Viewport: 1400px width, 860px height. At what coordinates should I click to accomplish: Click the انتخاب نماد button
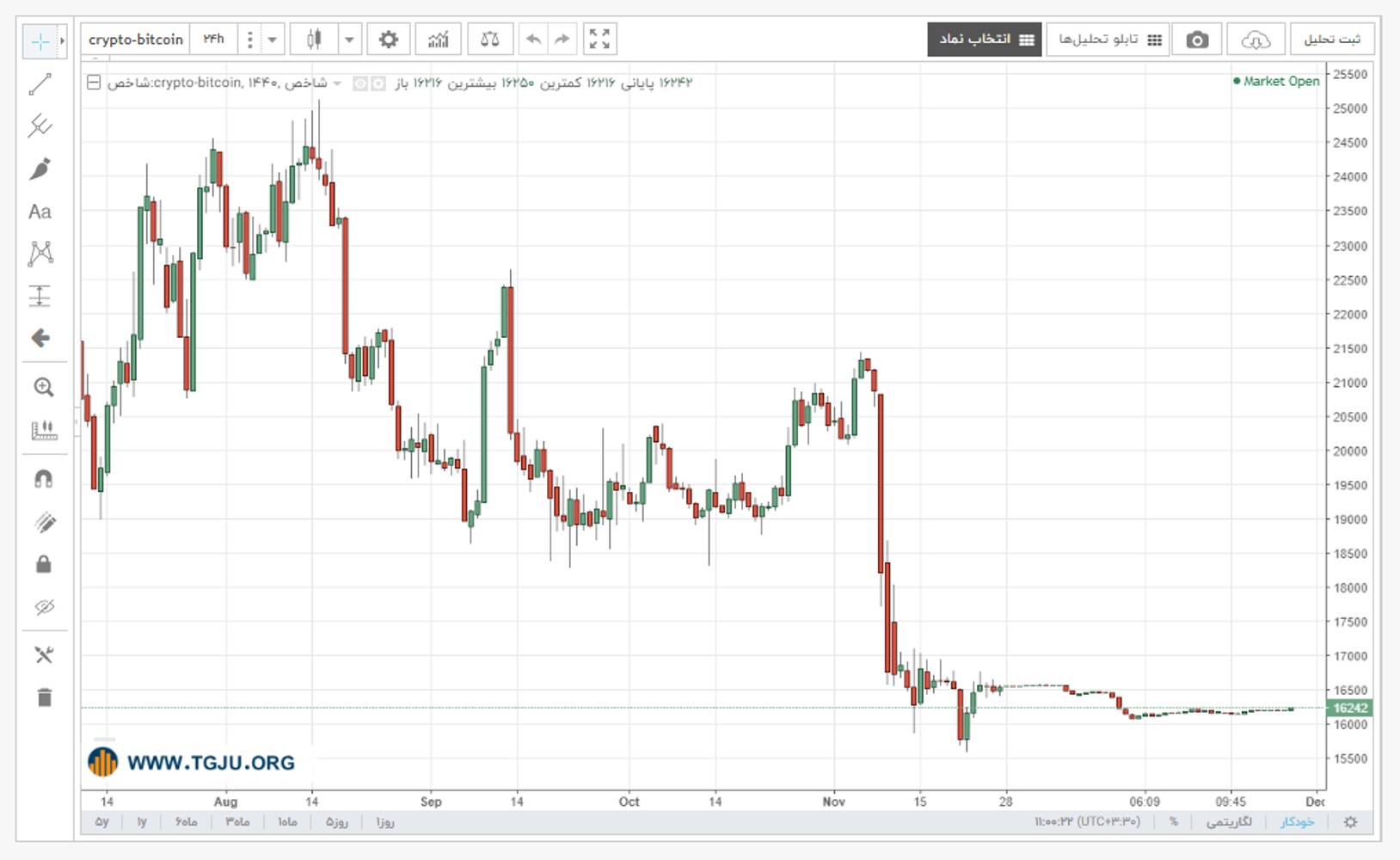985,40
